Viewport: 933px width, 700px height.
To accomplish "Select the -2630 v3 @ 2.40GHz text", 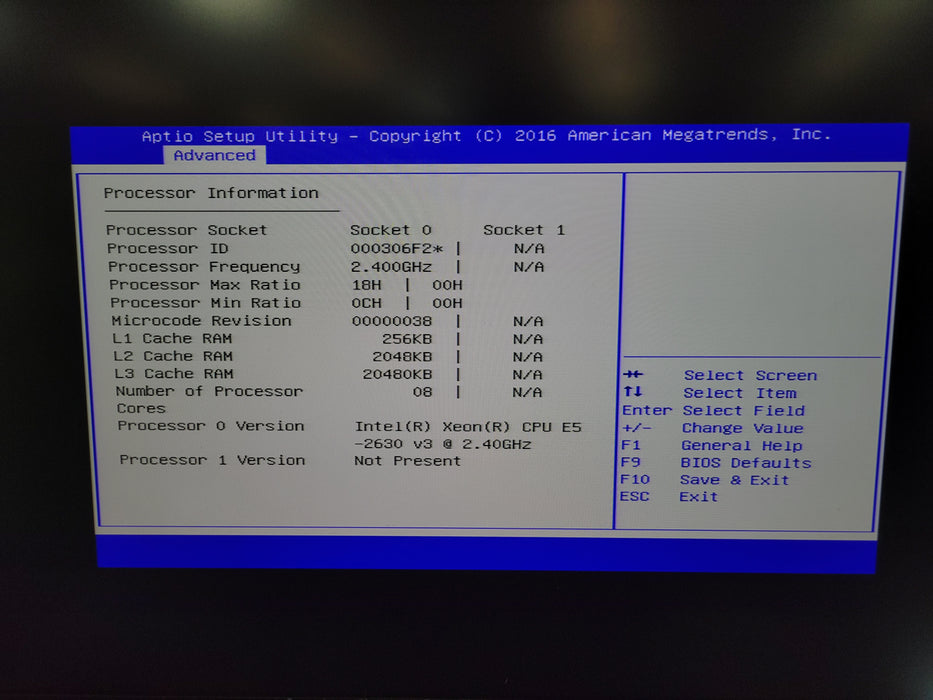I will click(x=443, y=444).
